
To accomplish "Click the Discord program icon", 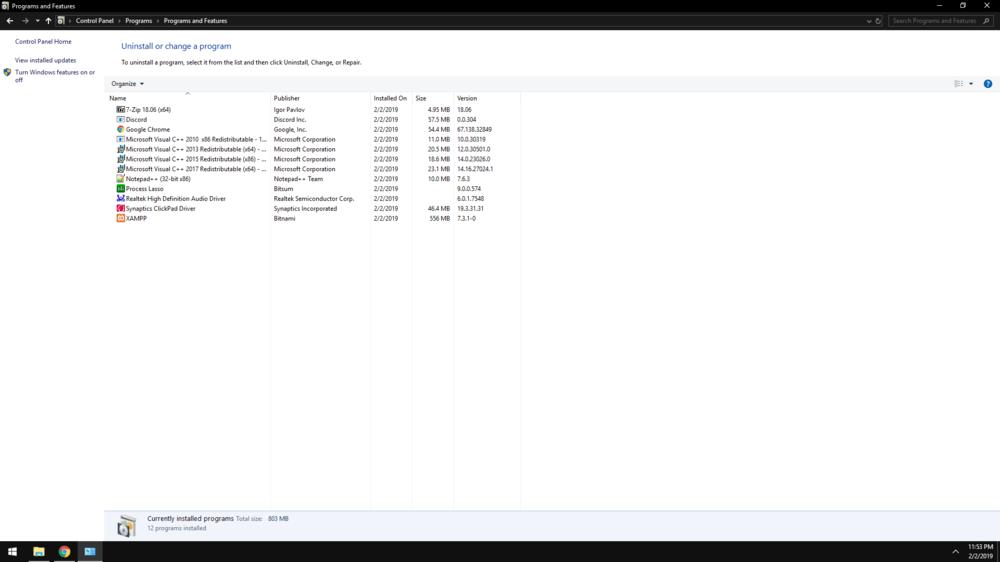I will tap(121, 119).
